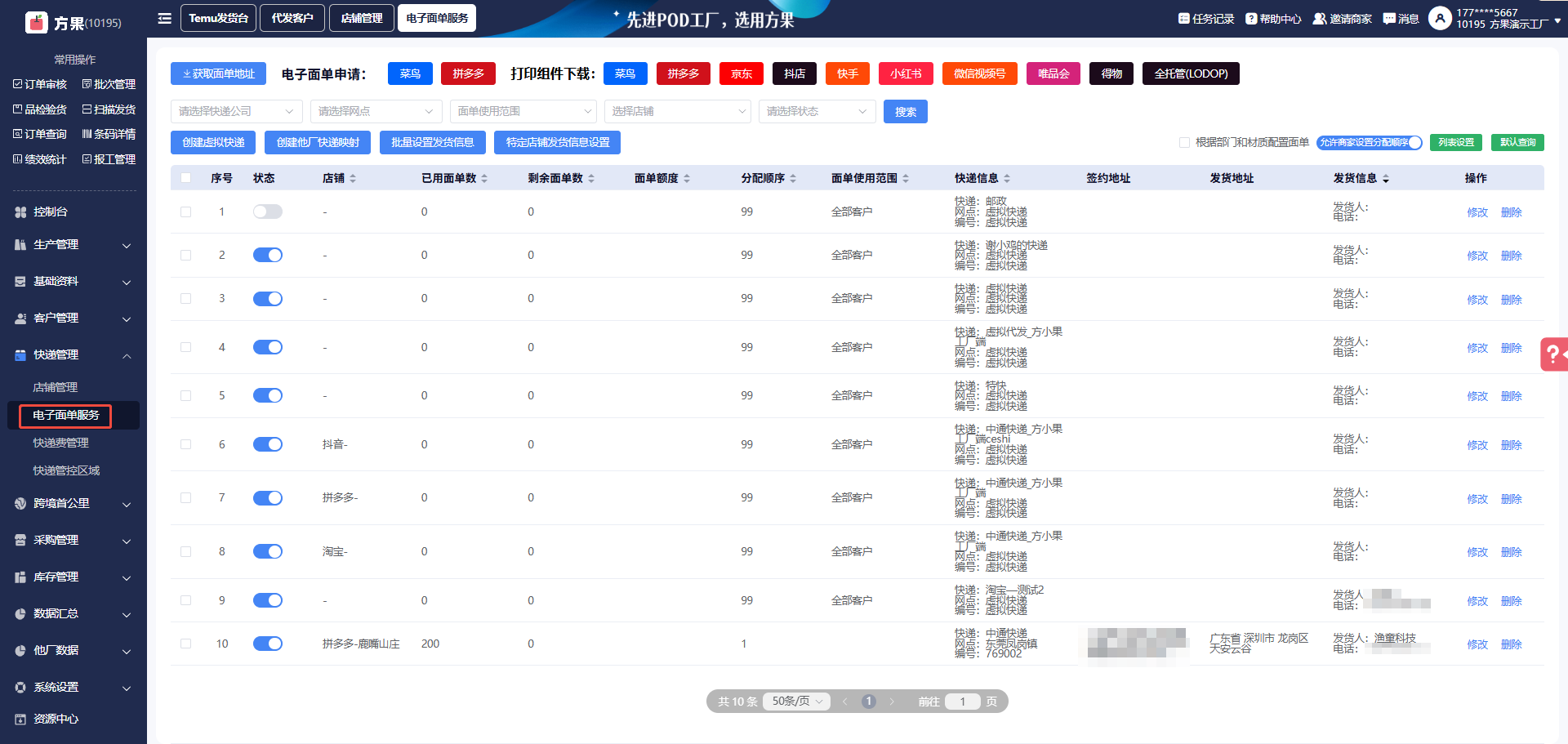Expand 系统设置 menu chevron
The image size is (1568, 744).
click(127, 688)
